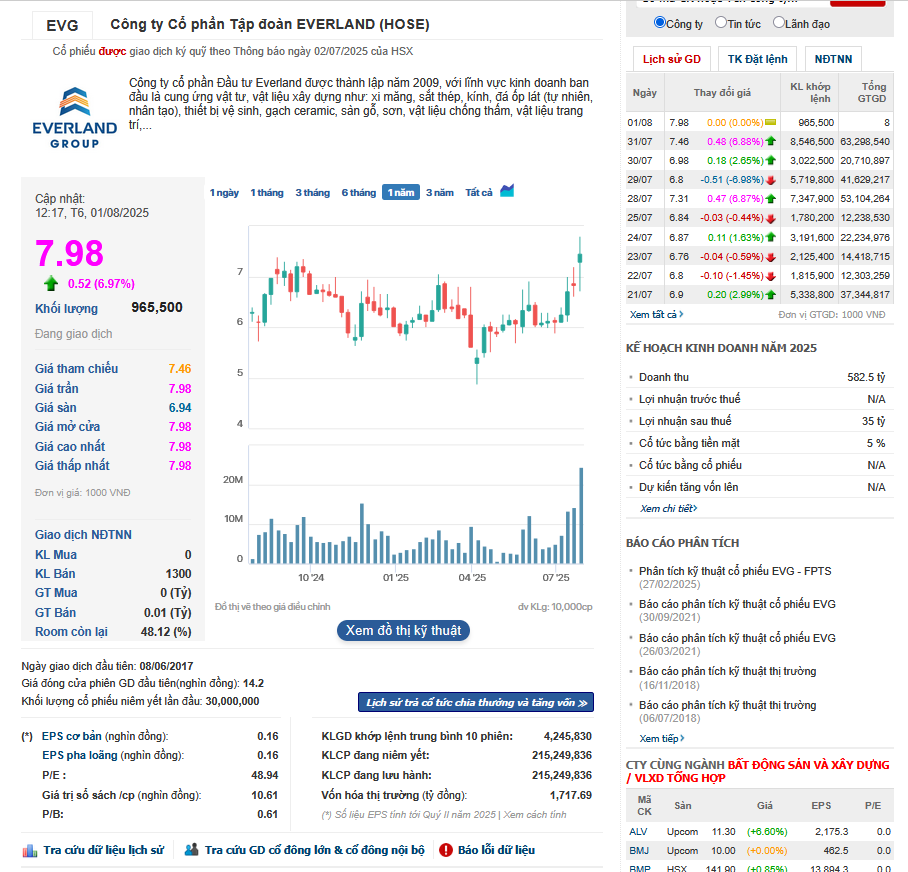908x872 pixels.
Task: Click the BMJ ticker in peer companies table
Action: [x=639, y=851]
